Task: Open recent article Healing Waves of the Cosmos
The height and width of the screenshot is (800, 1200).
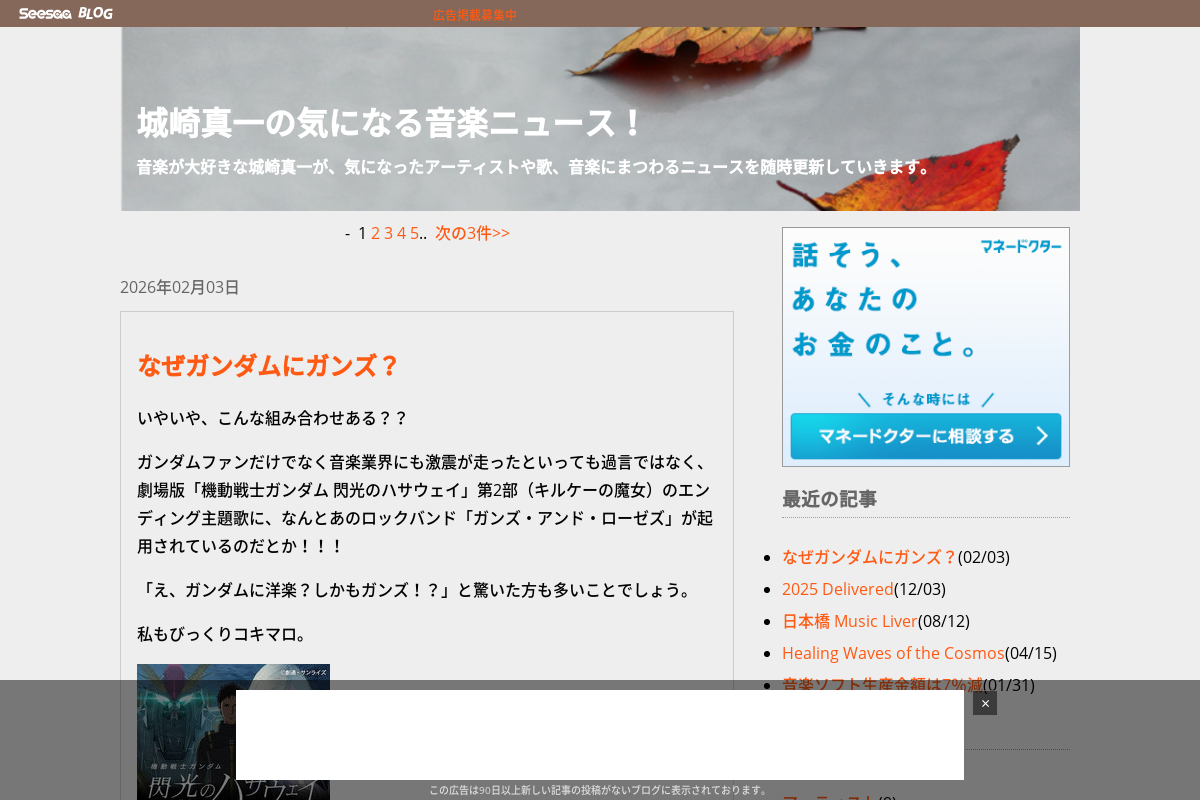Action: [x=893, y=653]
